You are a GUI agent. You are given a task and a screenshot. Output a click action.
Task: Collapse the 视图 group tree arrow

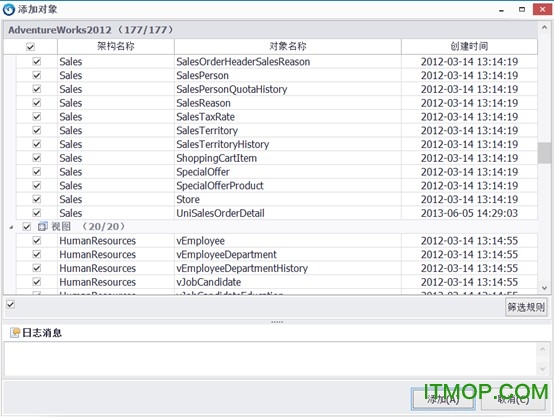coord(11,227)
